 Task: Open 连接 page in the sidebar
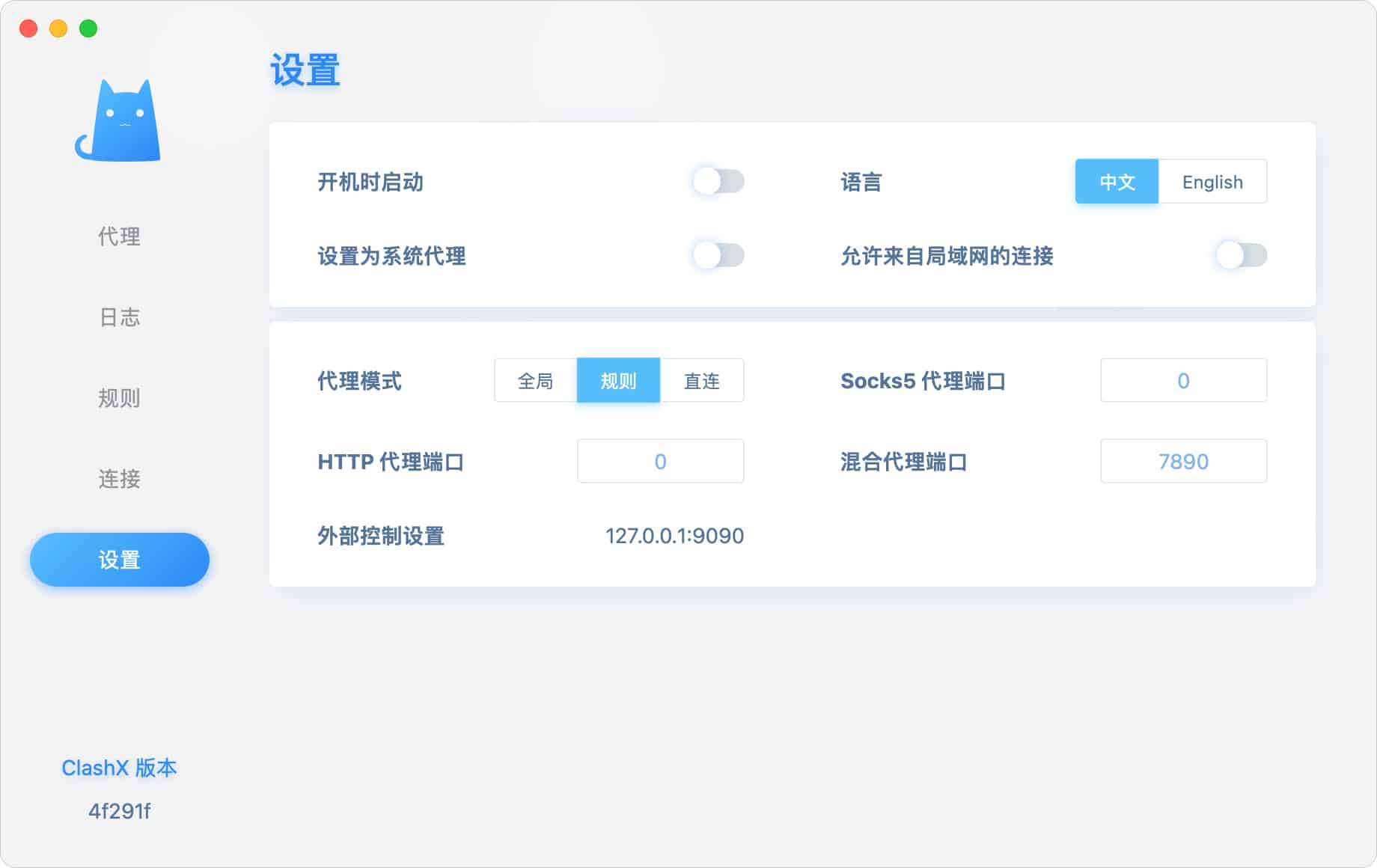point(119,479)
